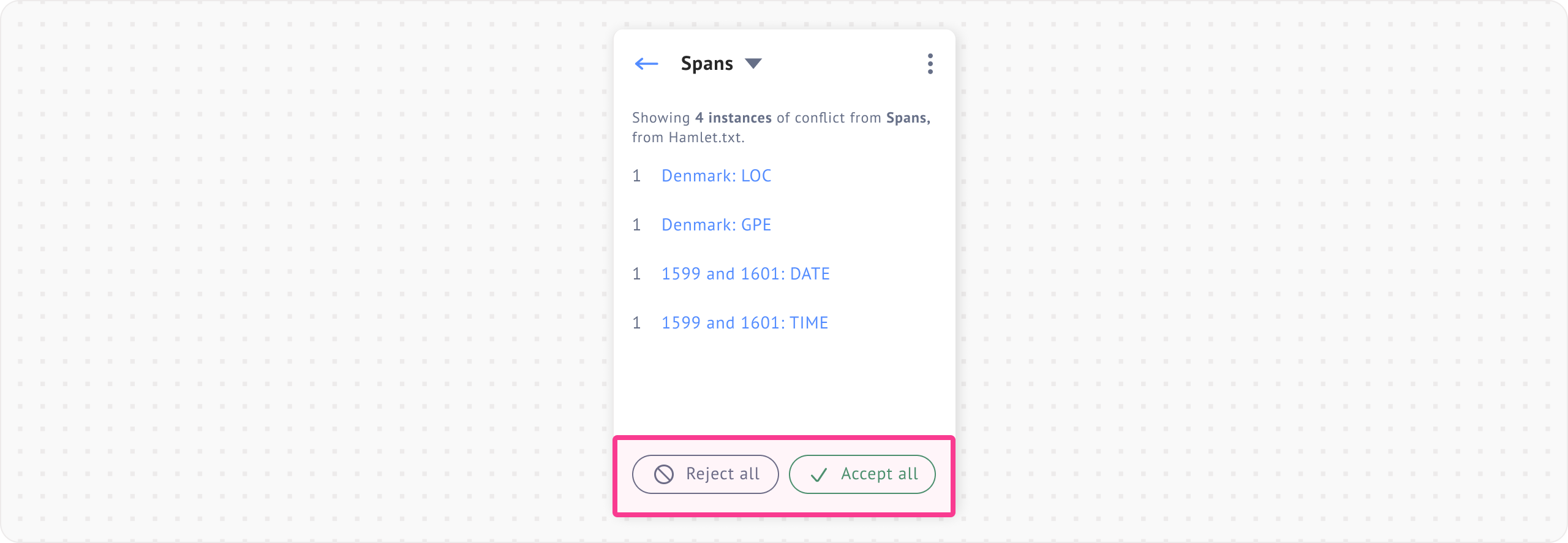Click the checkmark icon in Accept all
The width and height of the screenshot is (1568, 543).
(x=819, y=475)
